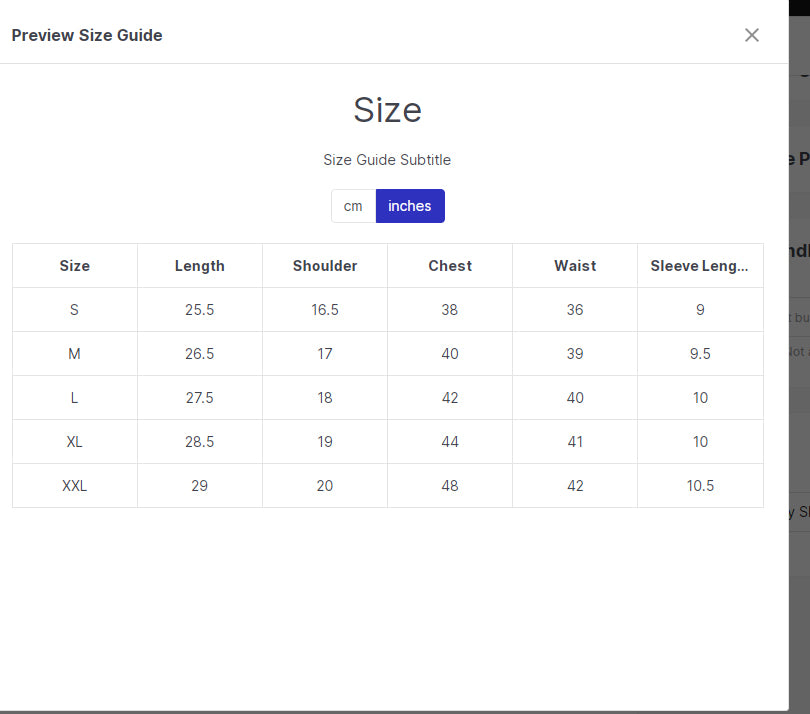Screen dimensions: 810x714
Task: Select the XXL size row label
Action: (75, 486)
